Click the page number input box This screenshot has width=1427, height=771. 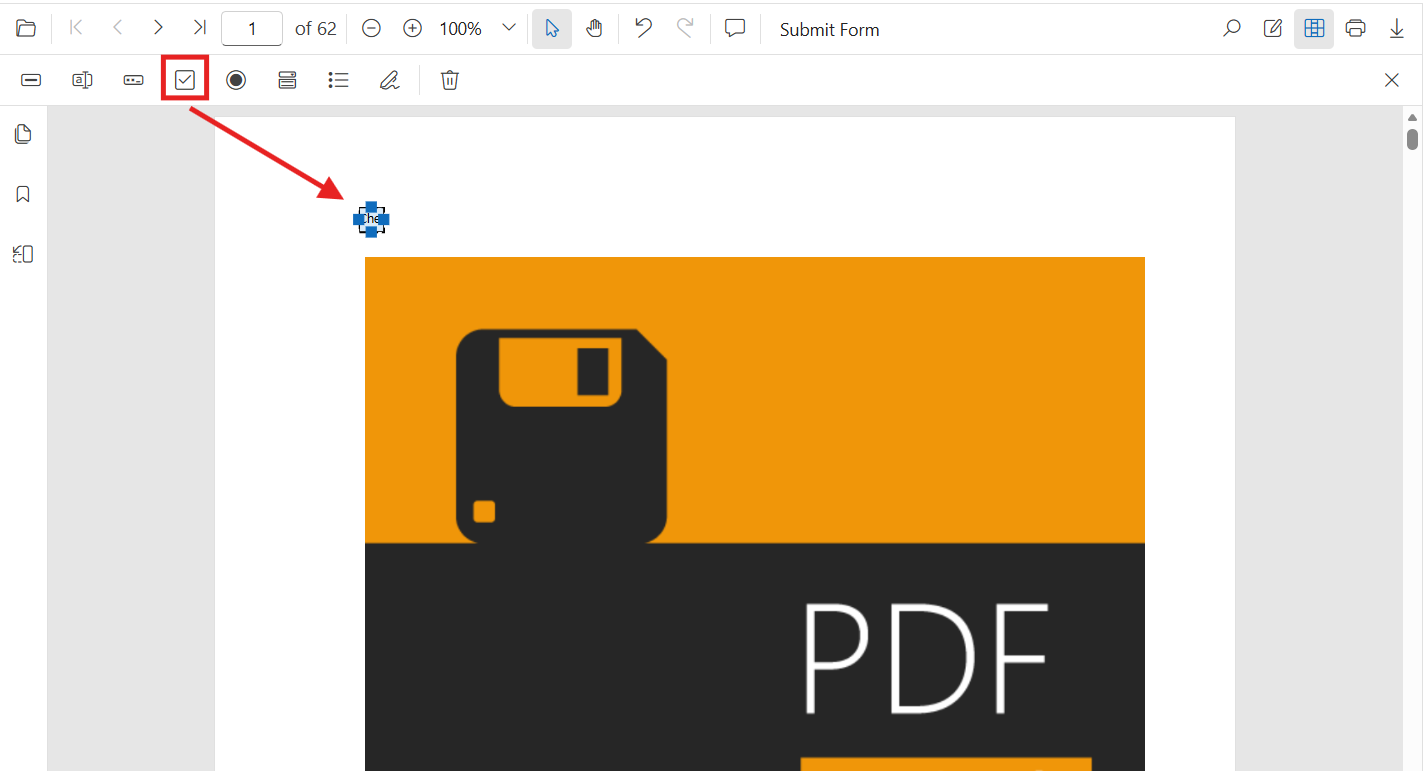pos(252,29)
